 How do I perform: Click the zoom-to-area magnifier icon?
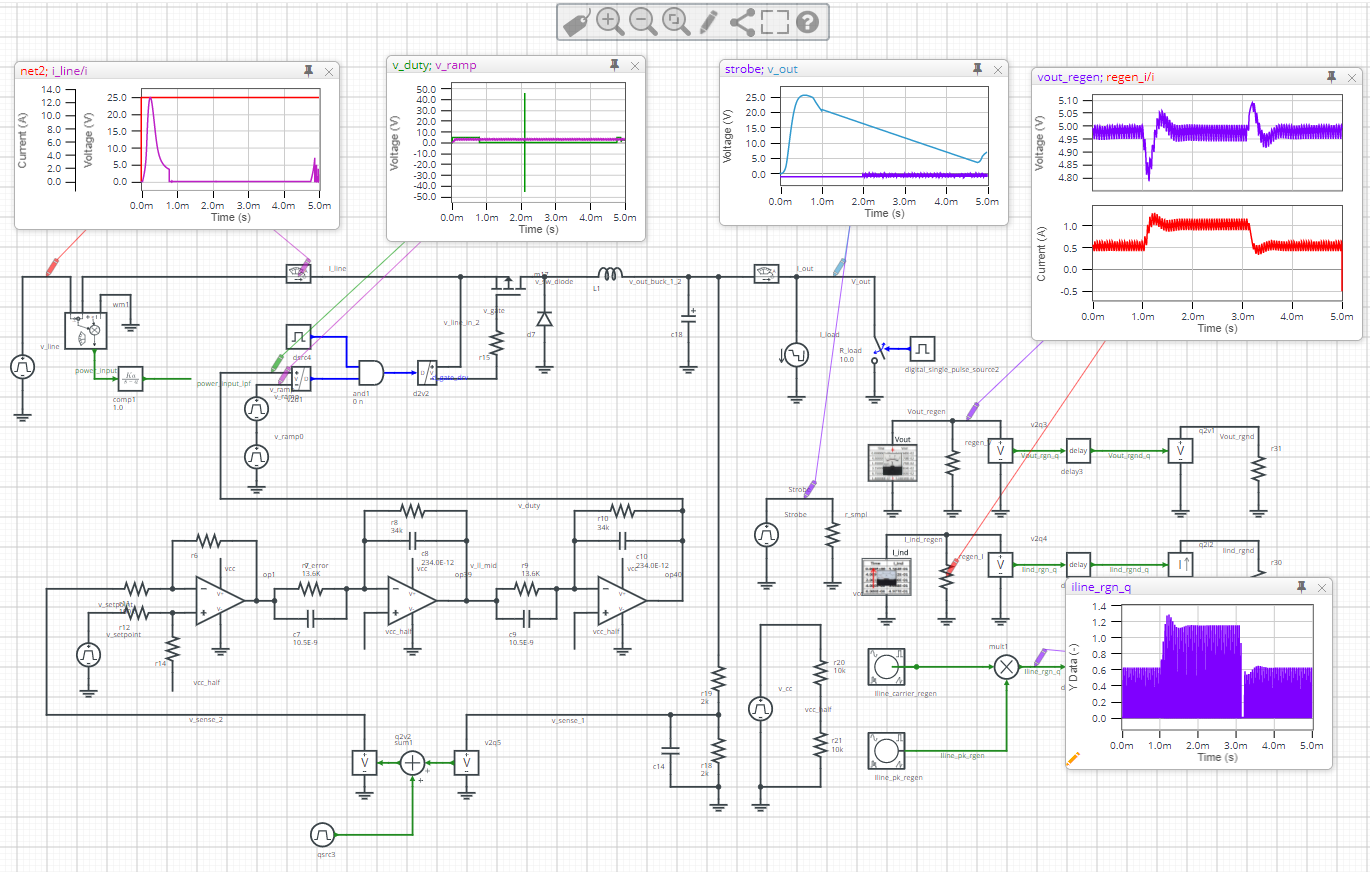677,22
